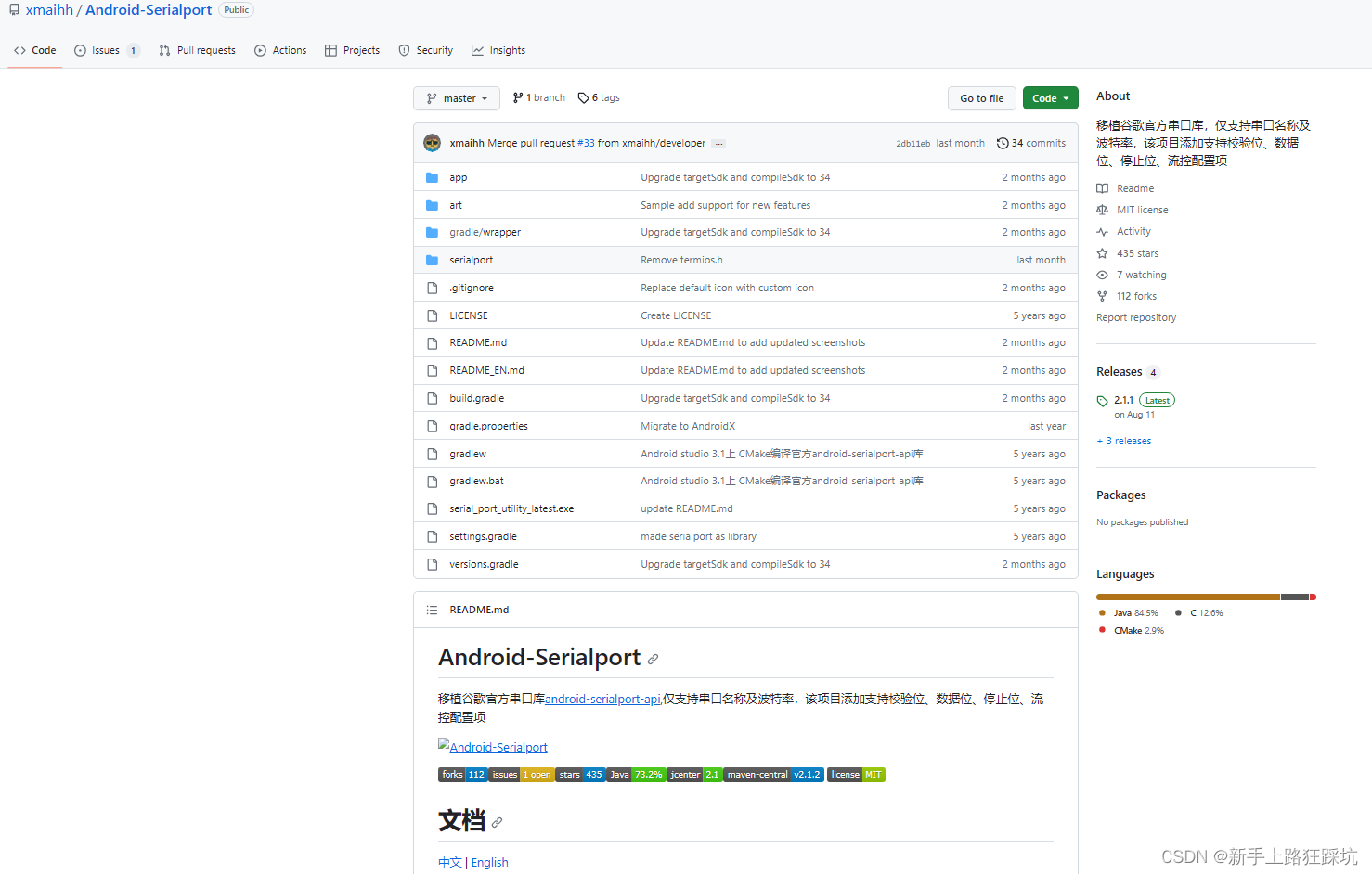Open the versions.gradle file name

pos(484,564)
